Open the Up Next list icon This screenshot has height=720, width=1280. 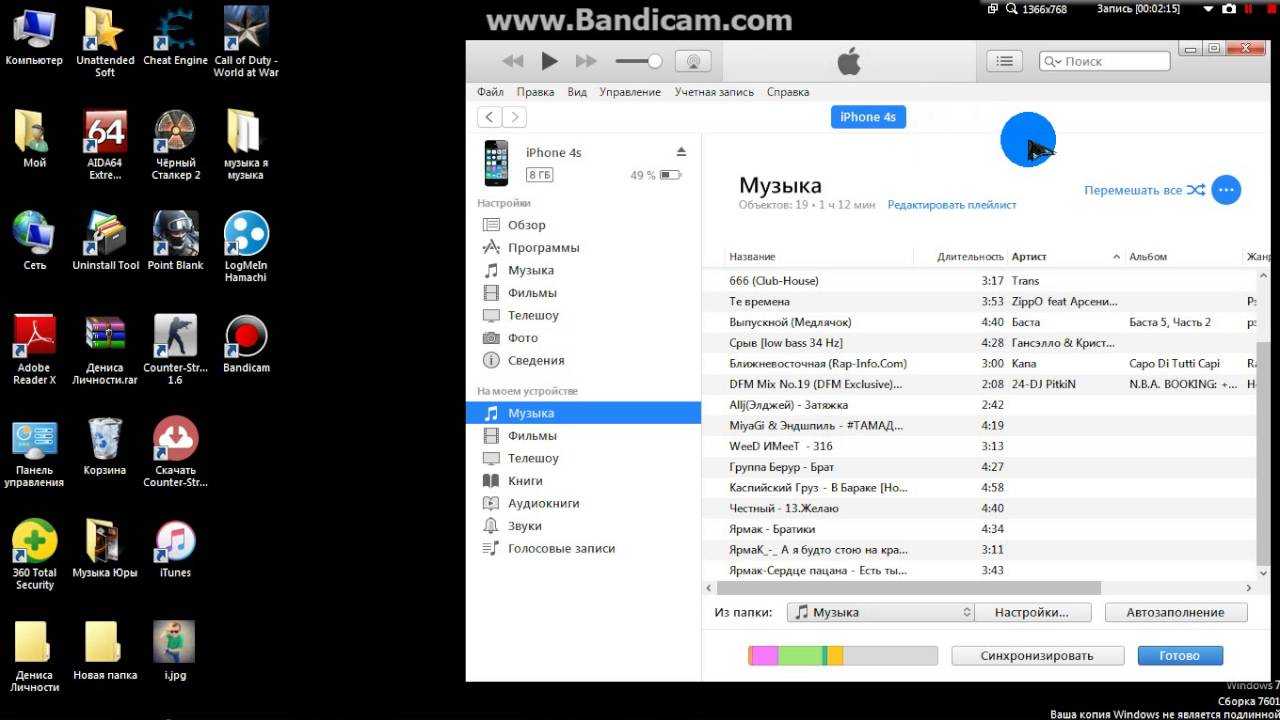[1005, 61]
